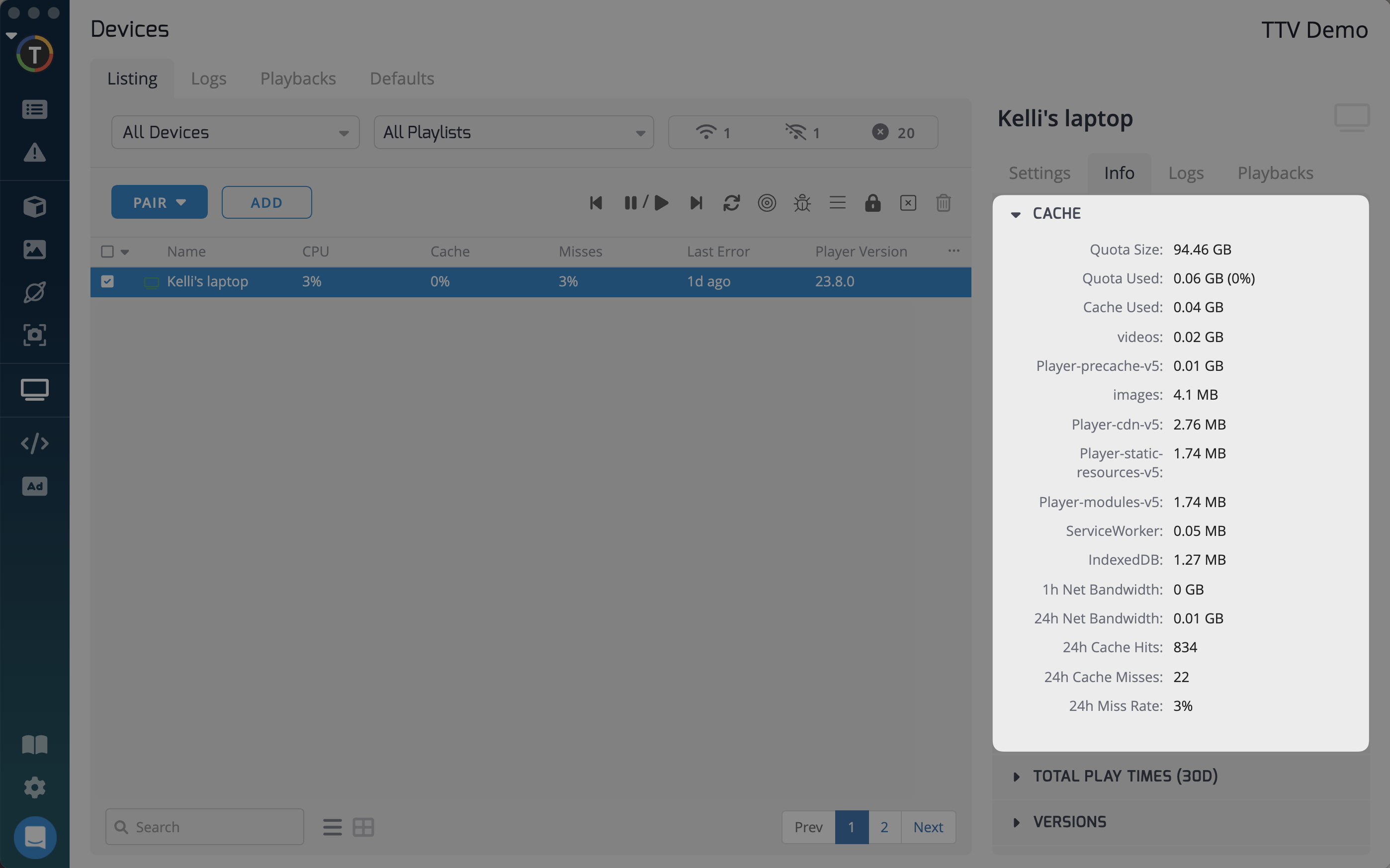Expand Total Play Times (30D) section
Image resolution: width=1390 pixels, height=868 pixels.
tap(1125, 776)
